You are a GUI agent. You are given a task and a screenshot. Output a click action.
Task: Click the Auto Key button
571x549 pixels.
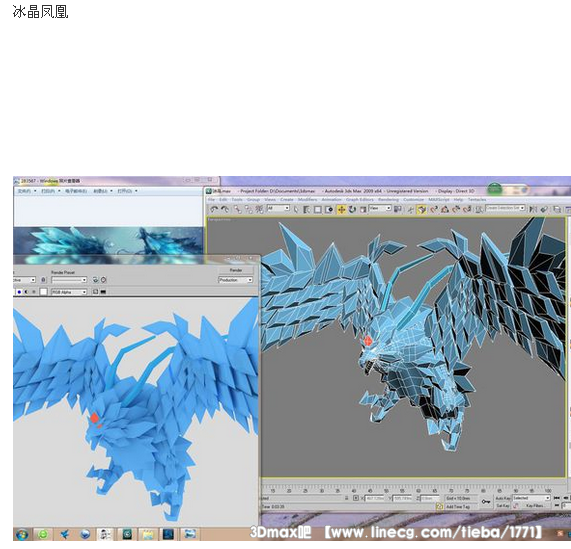point(503,498)
